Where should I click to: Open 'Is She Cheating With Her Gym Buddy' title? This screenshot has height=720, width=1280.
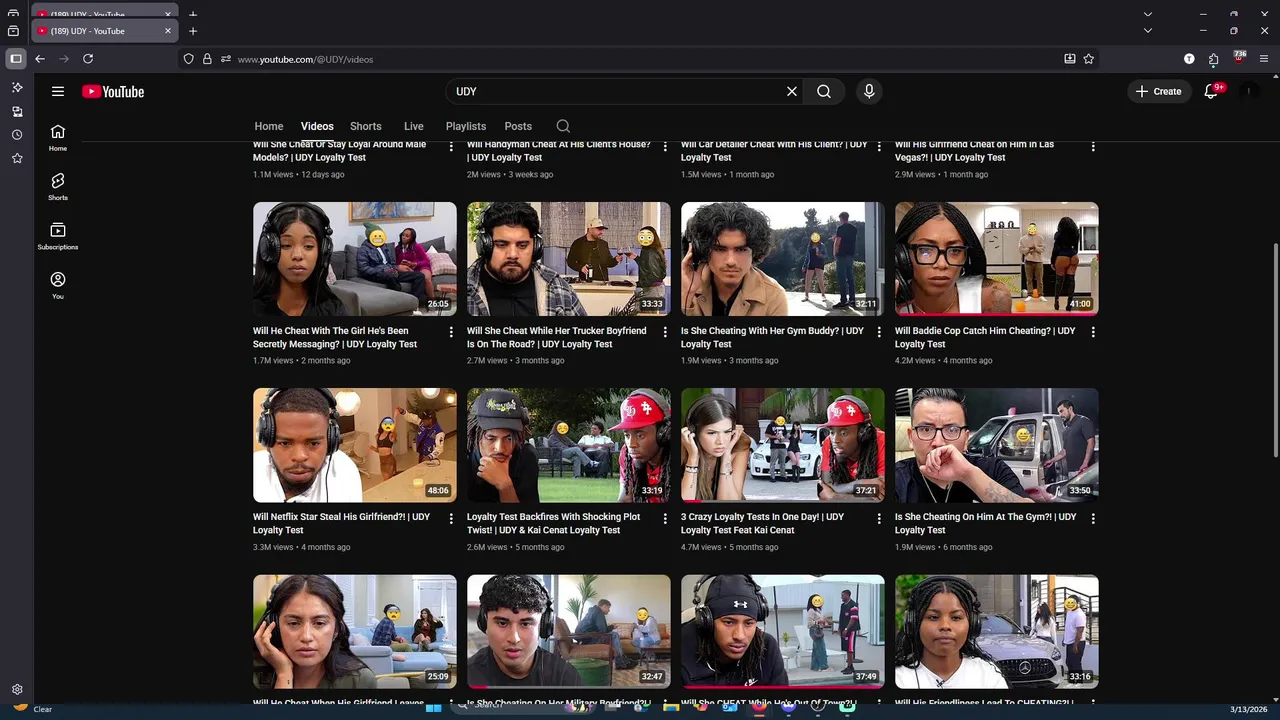click(772, 337)
